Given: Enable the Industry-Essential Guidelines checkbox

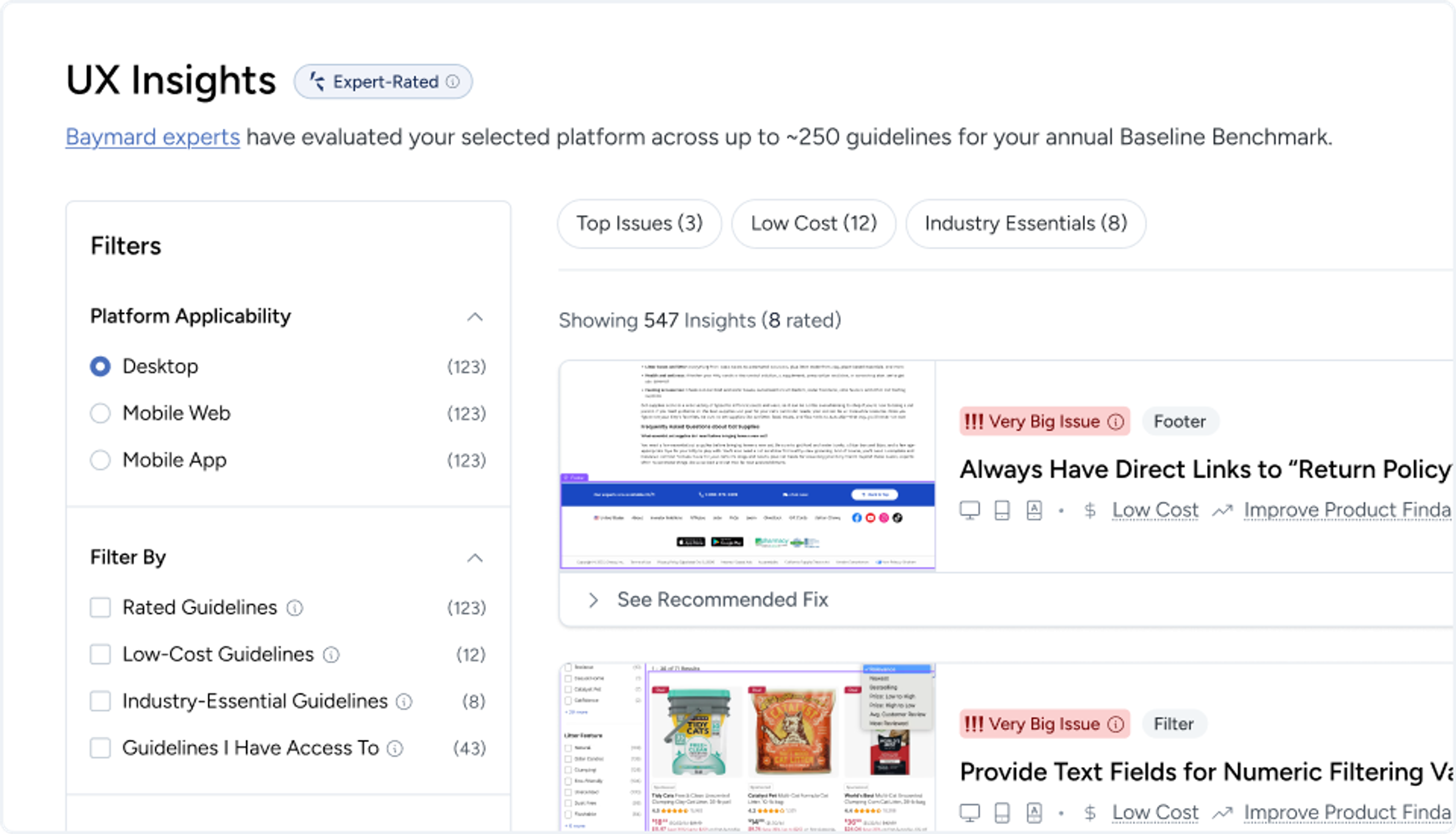Looking at the screenshot, I should pos(100,702).
